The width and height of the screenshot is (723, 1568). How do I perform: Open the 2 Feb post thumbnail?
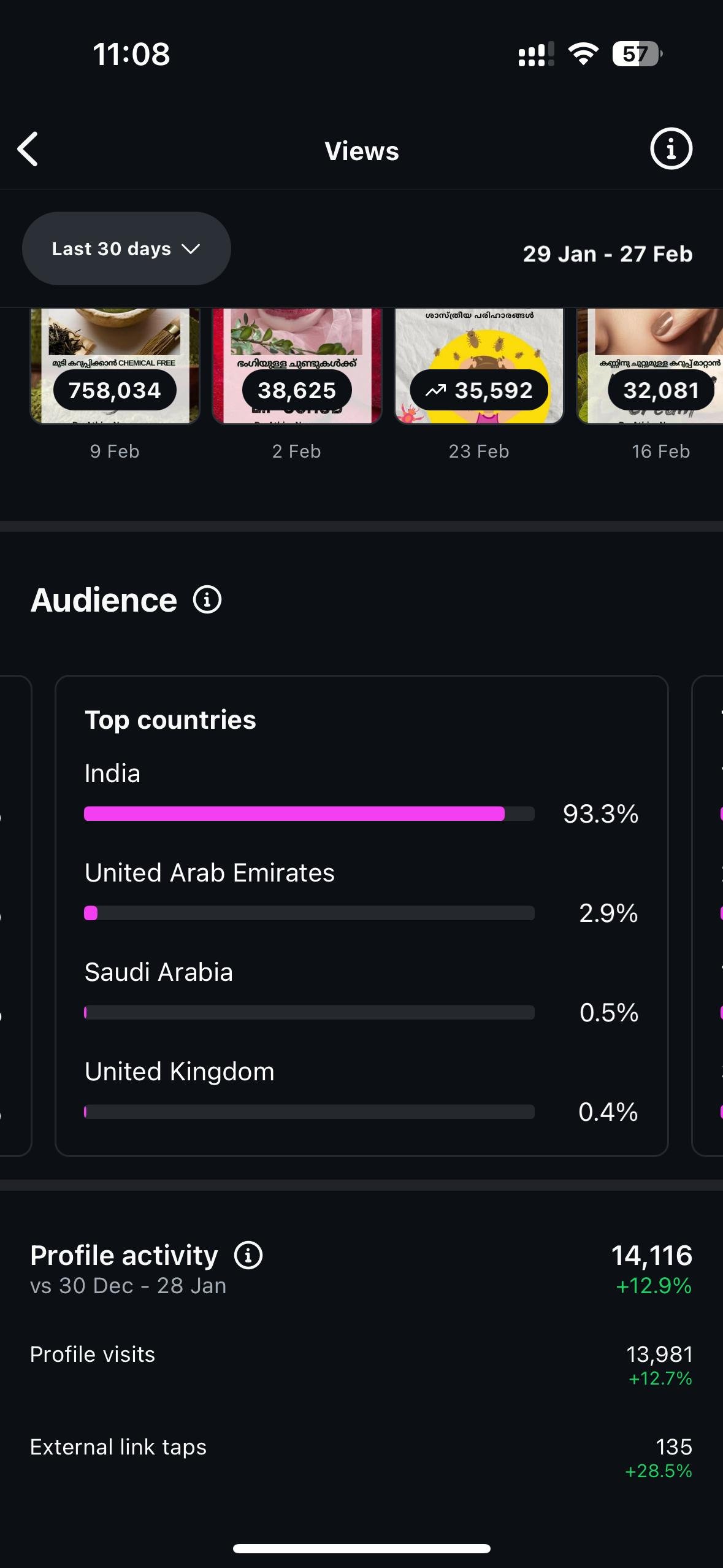(297, 366)
